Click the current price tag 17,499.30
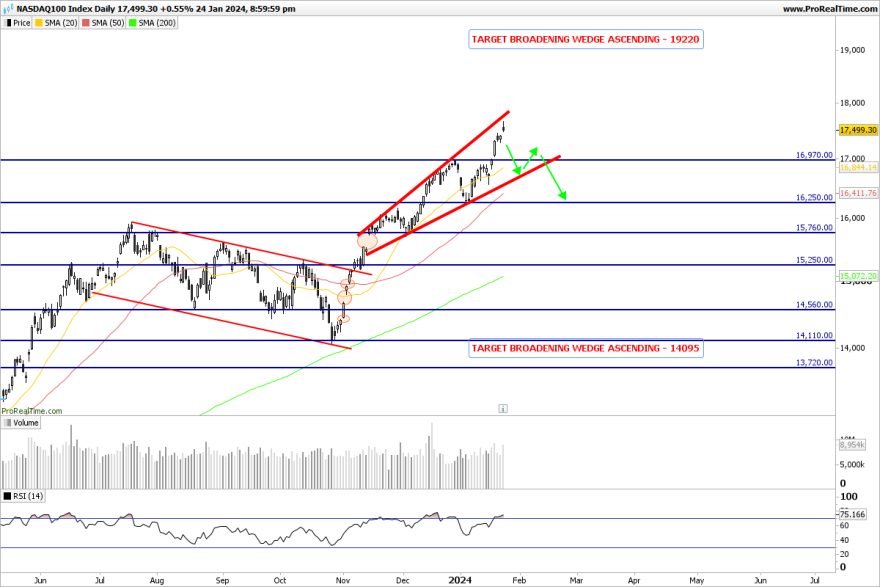880x587 pixels. coord(858,130)
